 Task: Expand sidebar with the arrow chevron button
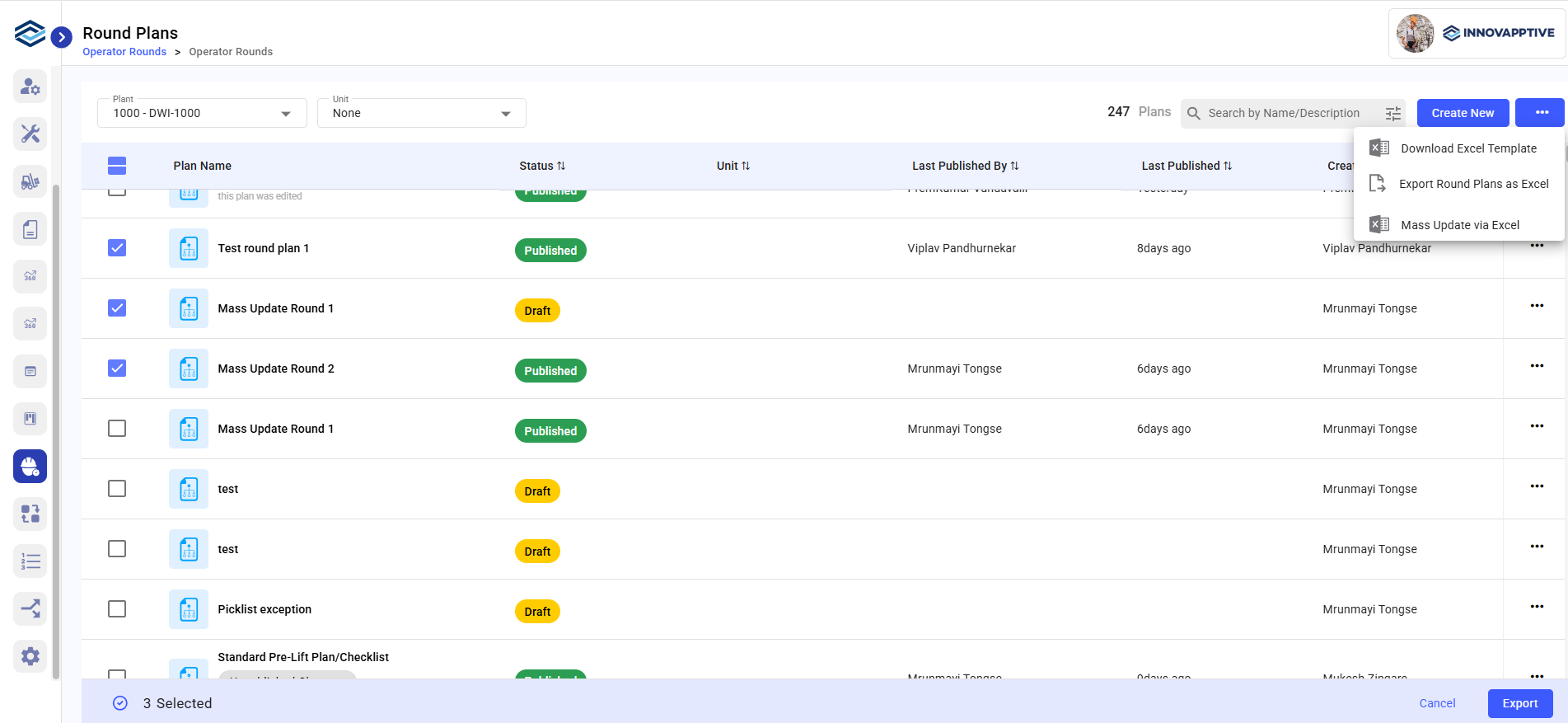click(x=61, y=37)
